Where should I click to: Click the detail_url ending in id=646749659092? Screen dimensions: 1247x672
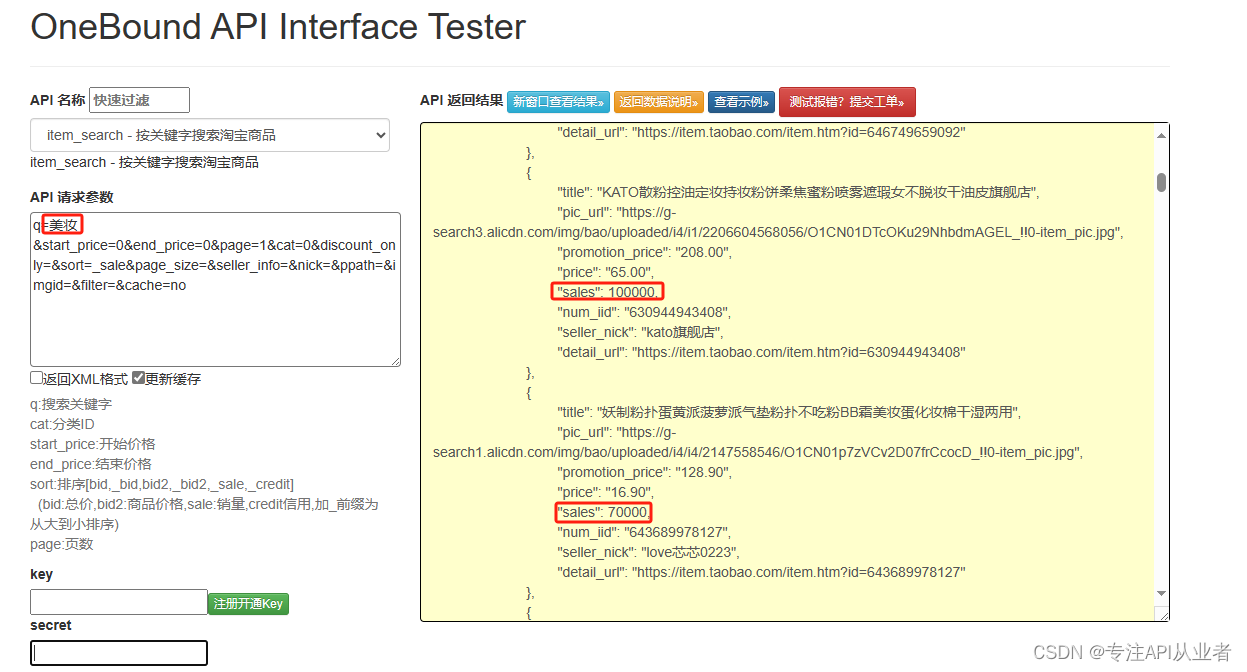(x=761, y=132)
